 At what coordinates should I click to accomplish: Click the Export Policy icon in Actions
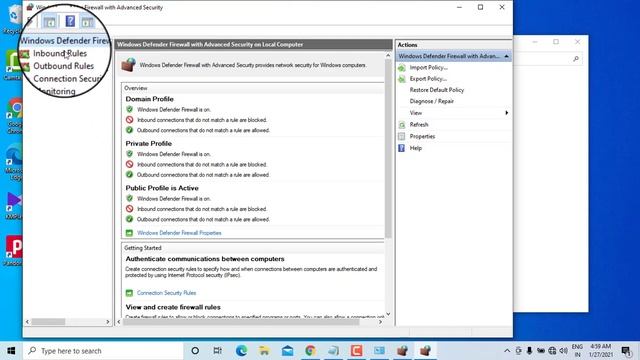pos(402,79)
